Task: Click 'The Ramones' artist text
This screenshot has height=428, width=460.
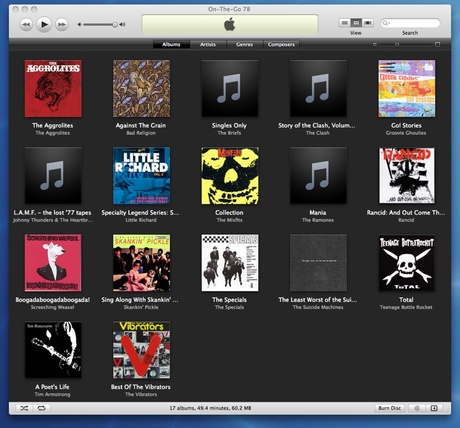Action: pyautogui.click(x=318, y=220)
